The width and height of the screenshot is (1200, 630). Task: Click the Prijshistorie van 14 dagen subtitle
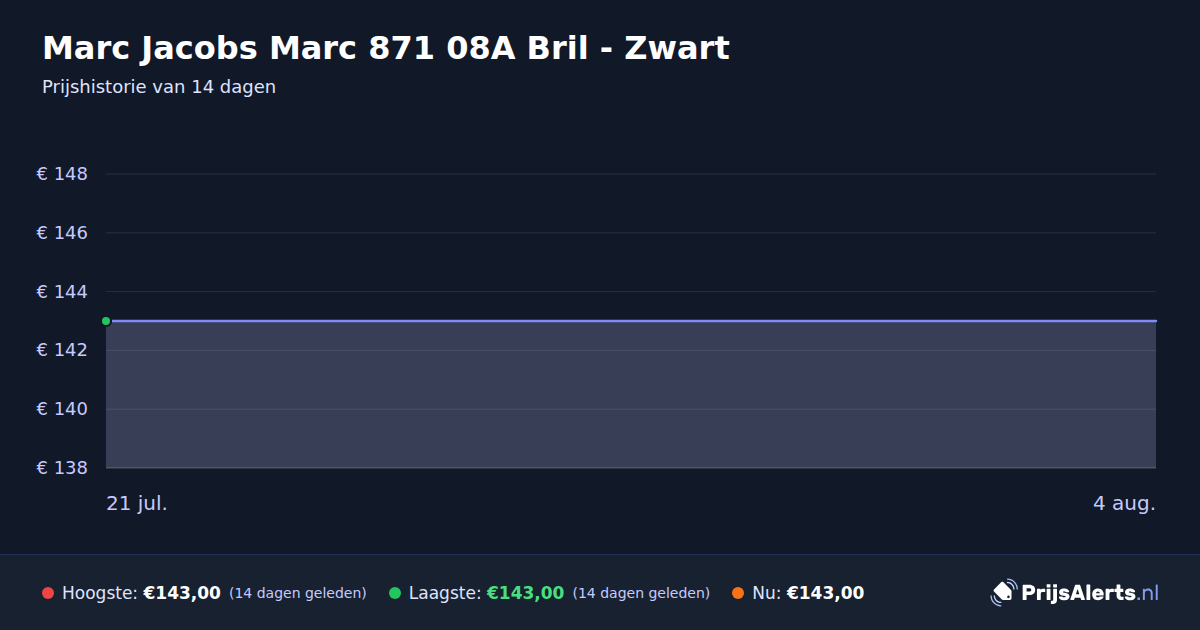click(159, 87)
